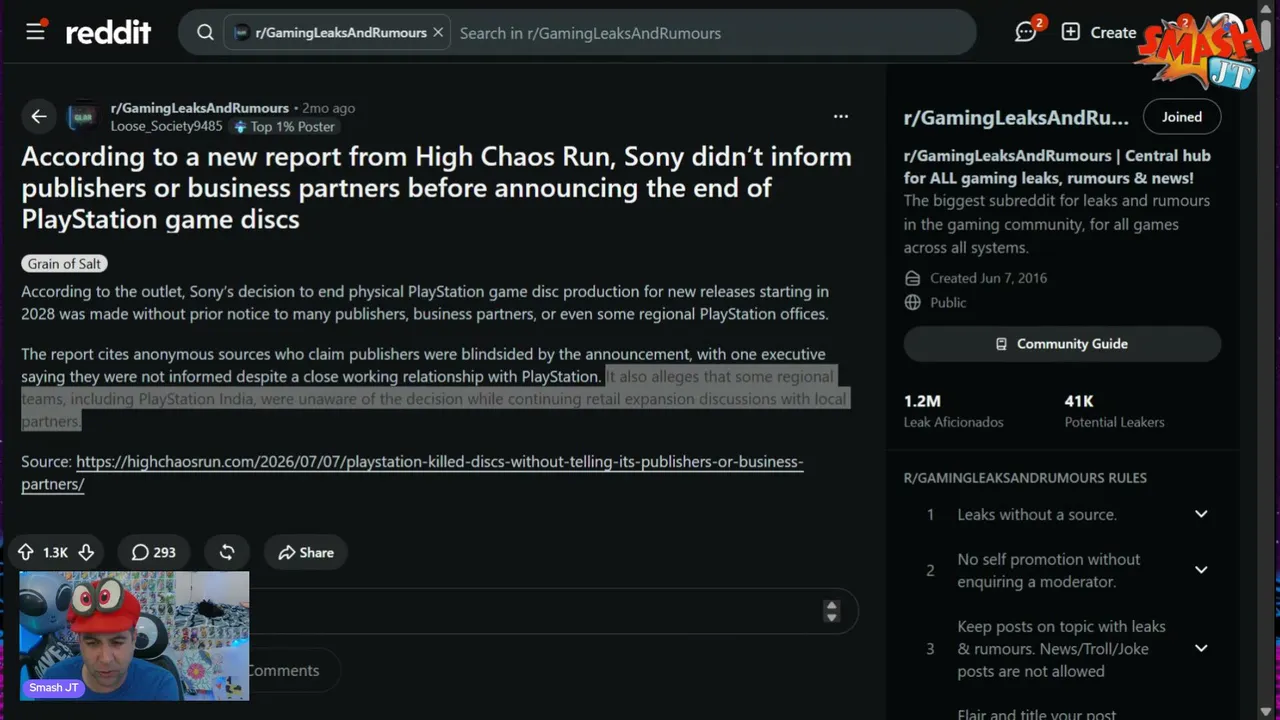Click the search magnifier icon
The image size is (1280, 720).
[205, 33]
